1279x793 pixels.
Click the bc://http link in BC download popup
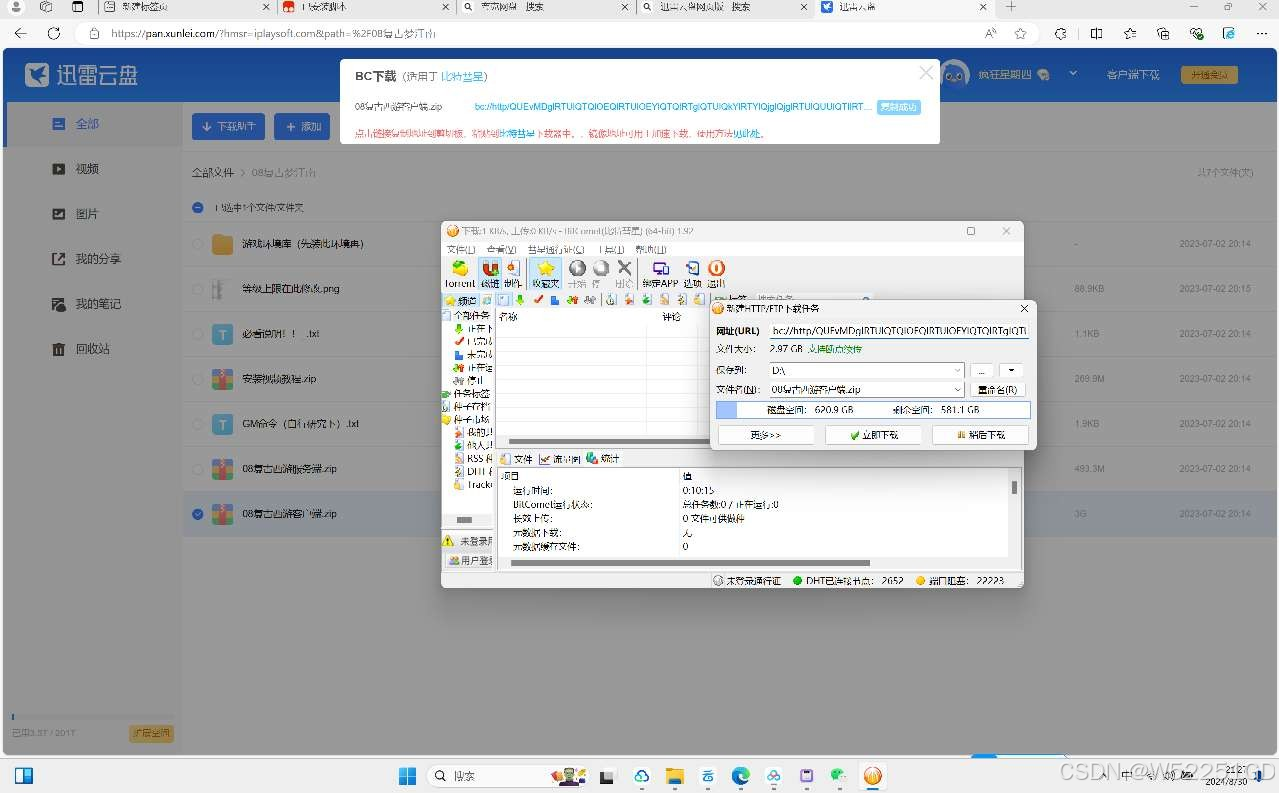[x=673, y=107]
